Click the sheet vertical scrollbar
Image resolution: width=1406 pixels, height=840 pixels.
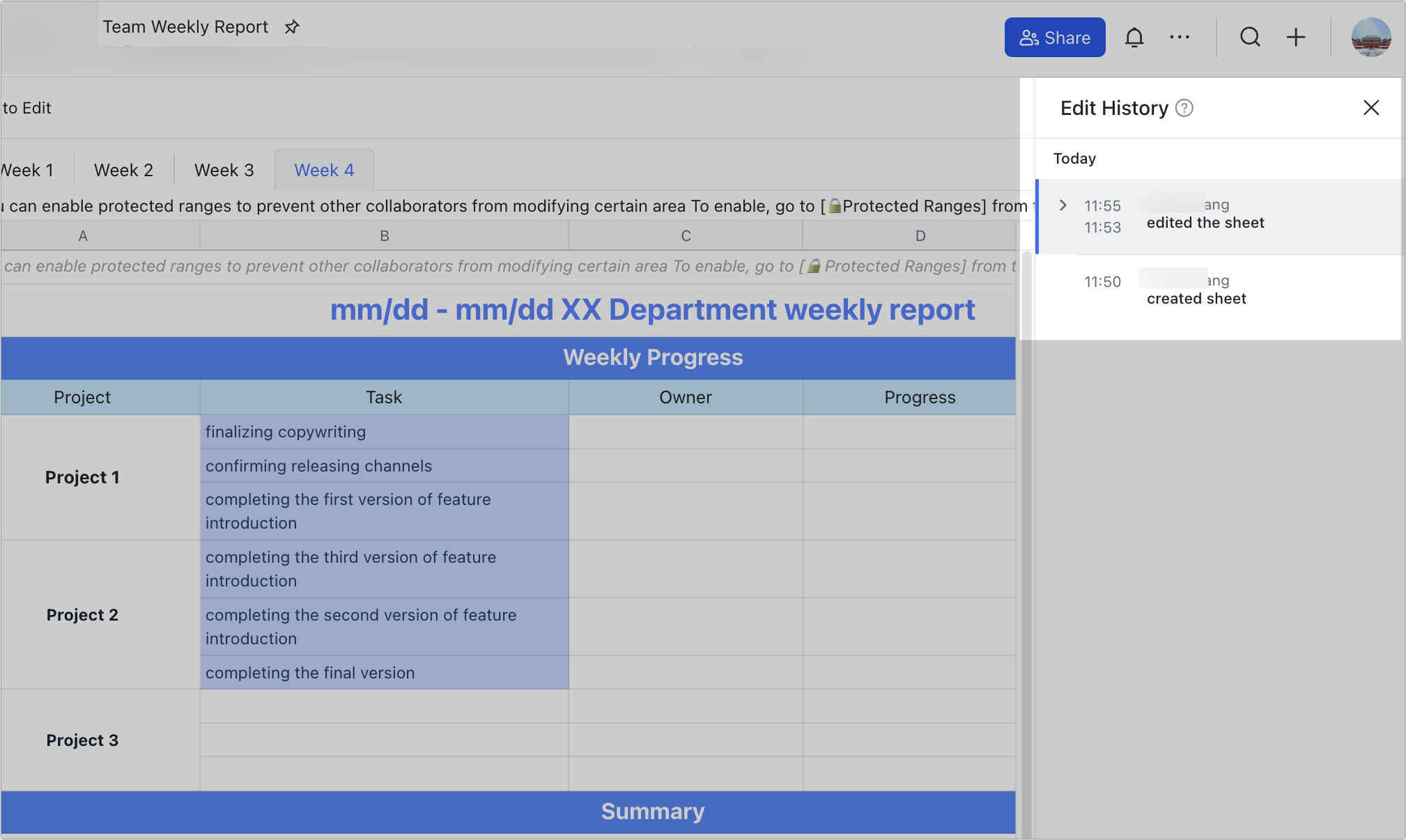(1026, 543)
